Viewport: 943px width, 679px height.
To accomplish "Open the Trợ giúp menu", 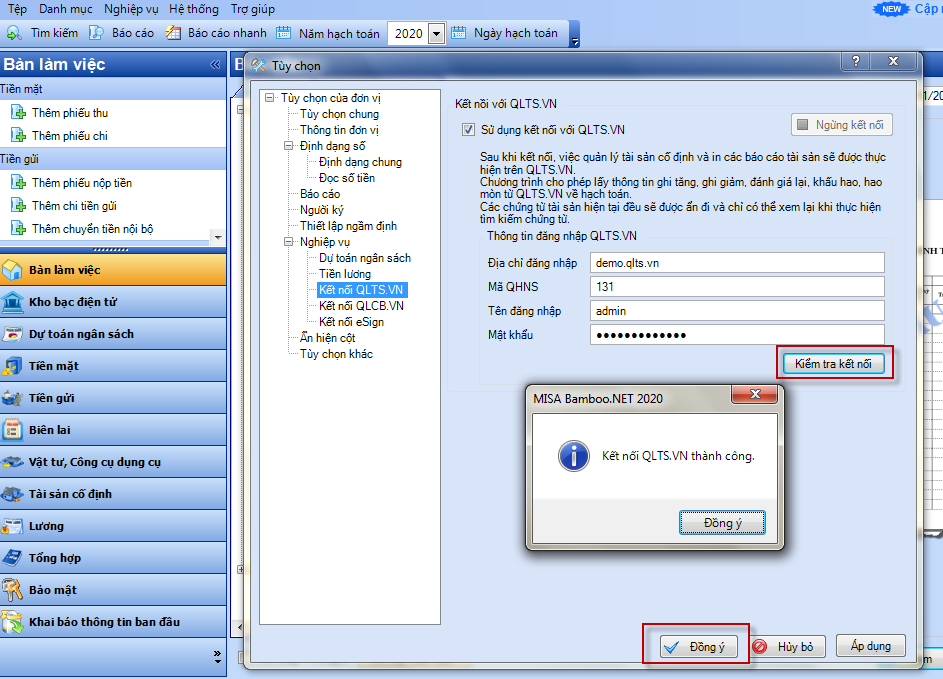I will (253, 9).
